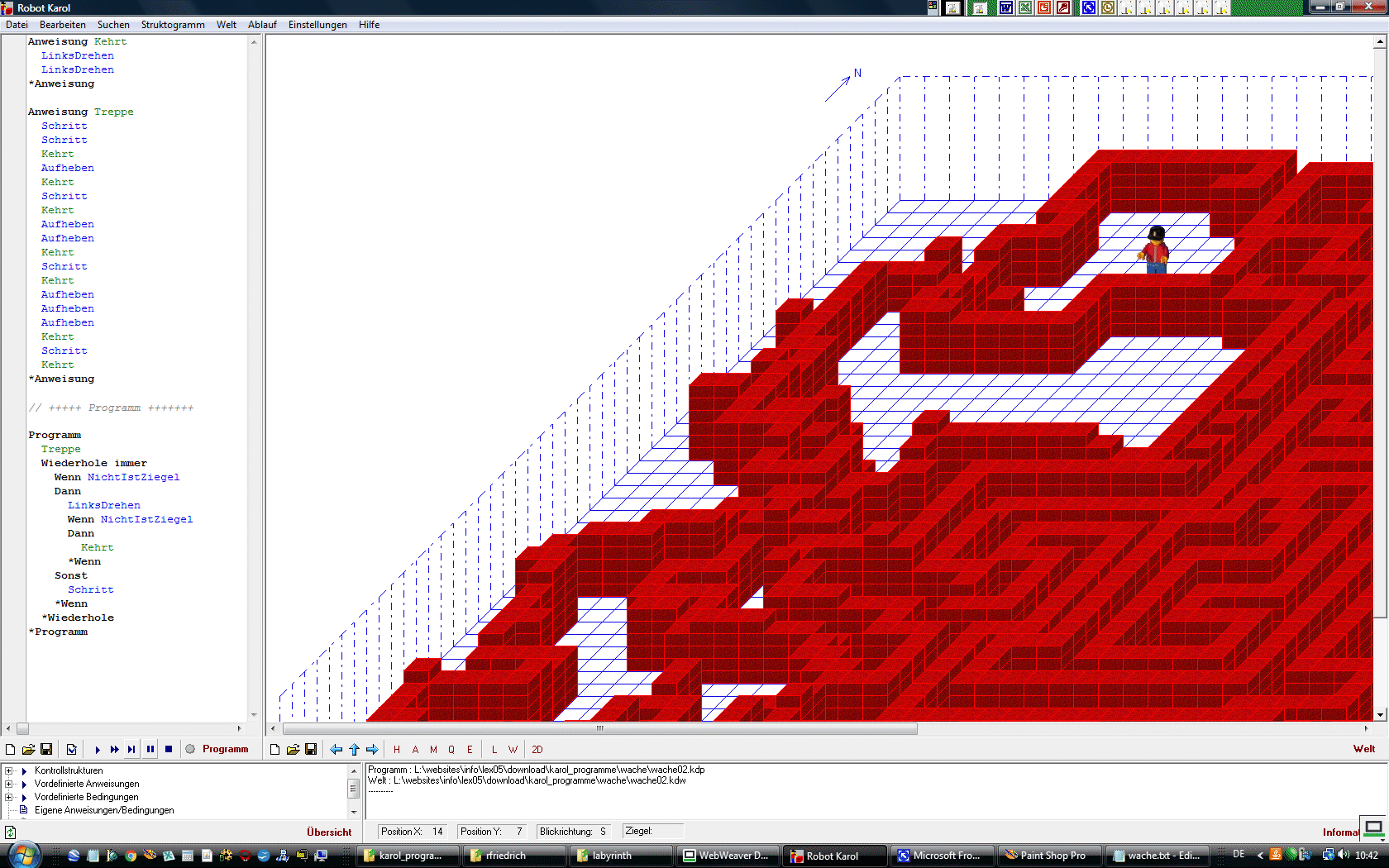The width and height of the screenshot is (1389, 868).
Task: Toggle the 2D world view
Action: tap(537, 750)
